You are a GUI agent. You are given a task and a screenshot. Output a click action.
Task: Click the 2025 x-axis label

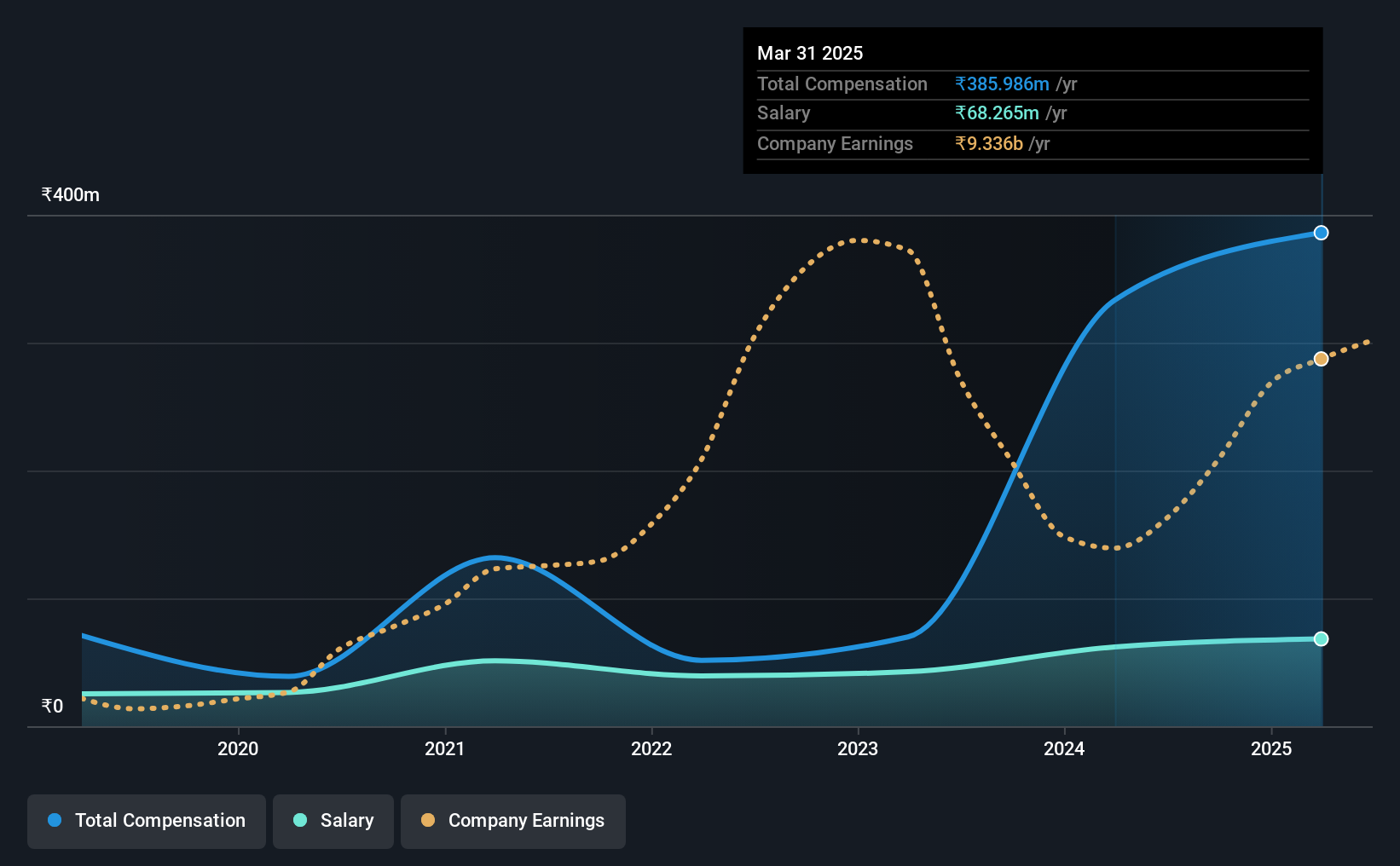coord(1271,748)
